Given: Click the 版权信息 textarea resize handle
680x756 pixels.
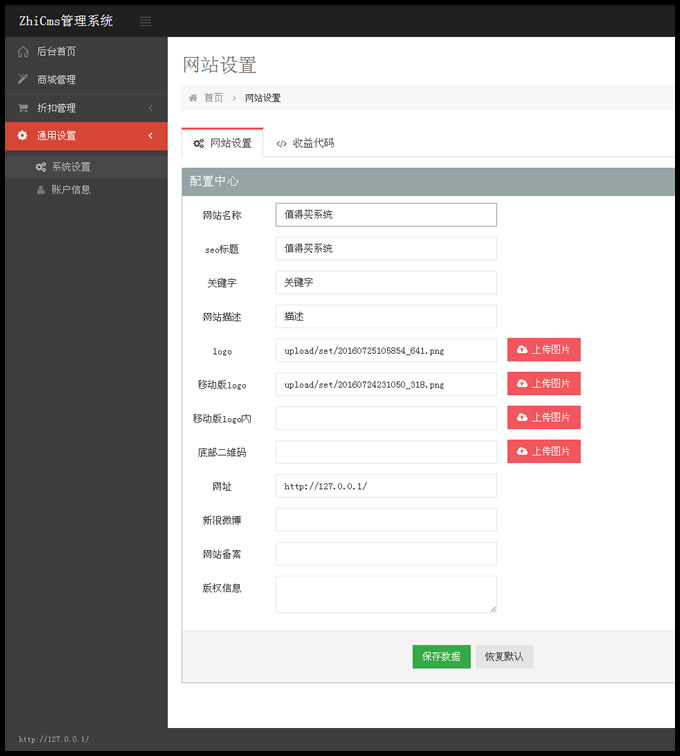Looking at the screenshot, I should pyautogui.click(x=493, y=609).
